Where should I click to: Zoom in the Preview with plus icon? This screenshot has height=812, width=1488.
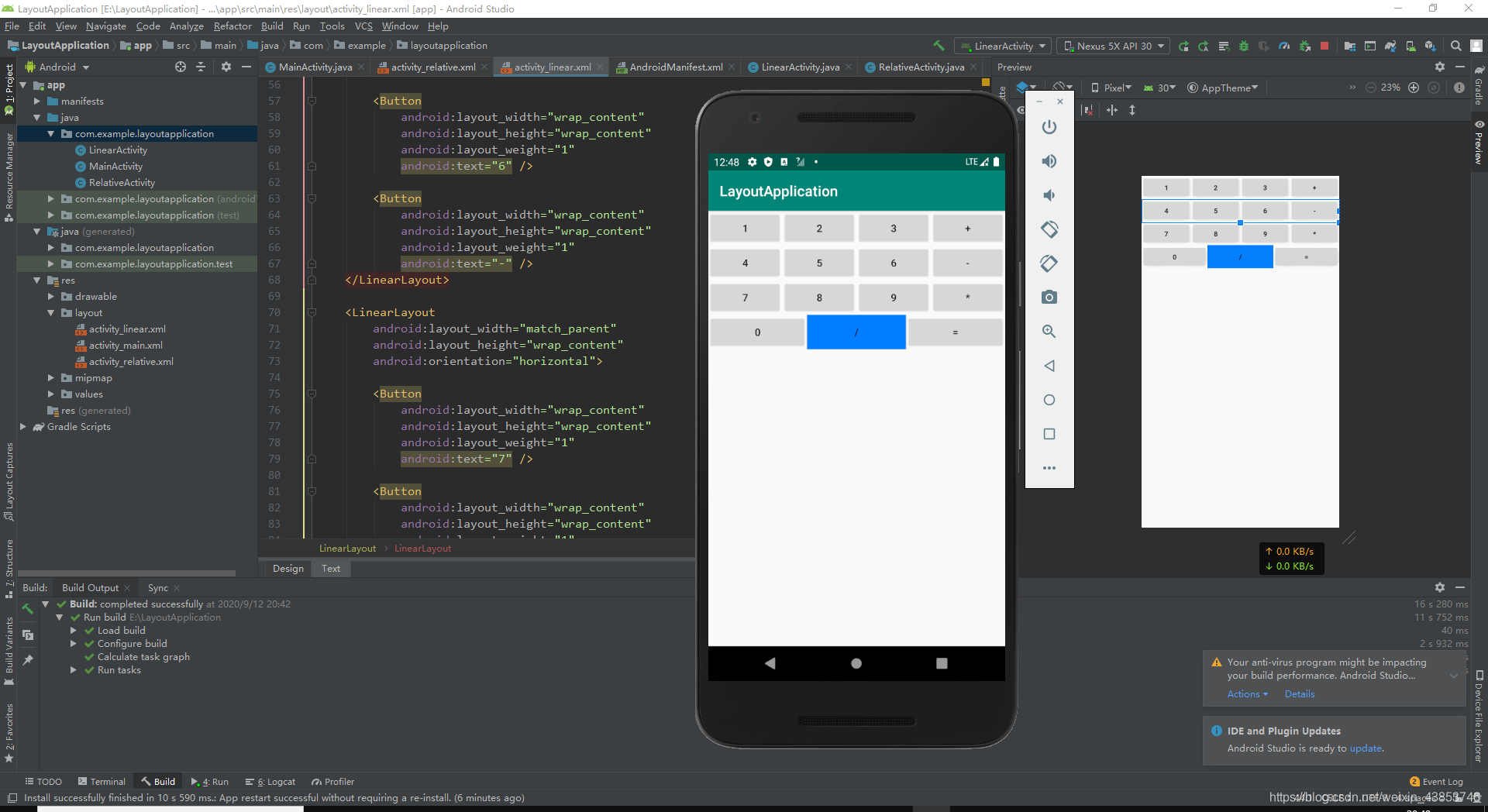coord(1414,88)
